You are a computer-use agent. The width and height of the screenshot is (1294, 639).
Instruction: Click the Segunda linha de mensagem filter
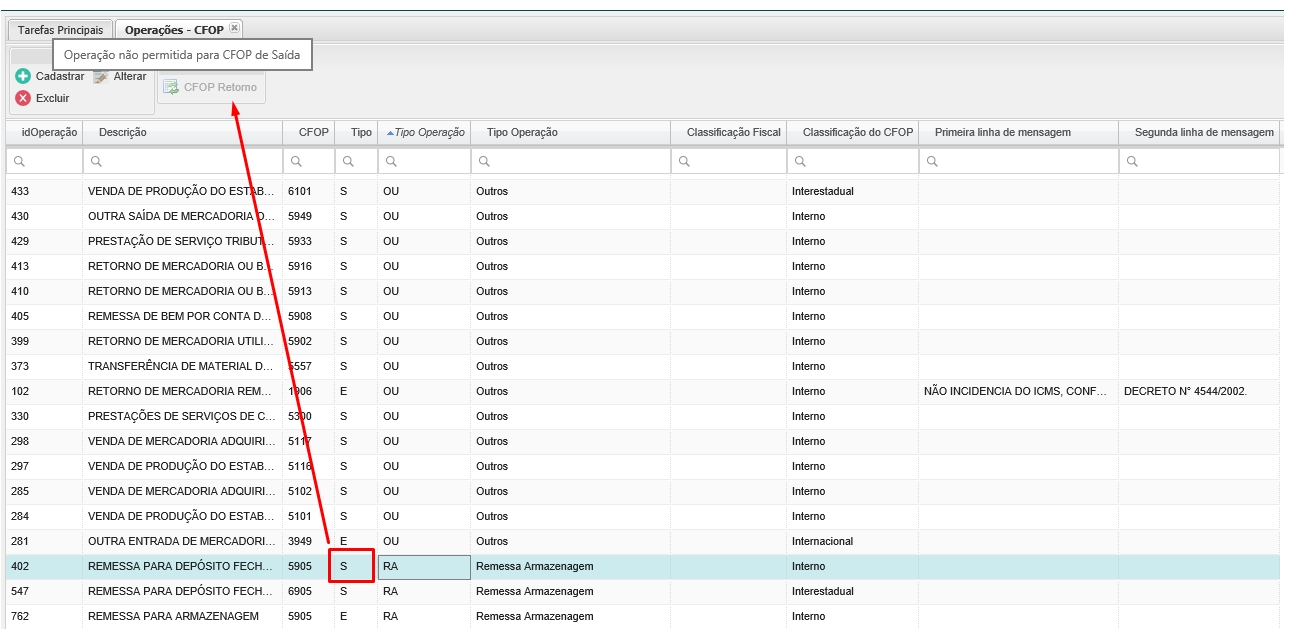click(x=1200, y=161)
